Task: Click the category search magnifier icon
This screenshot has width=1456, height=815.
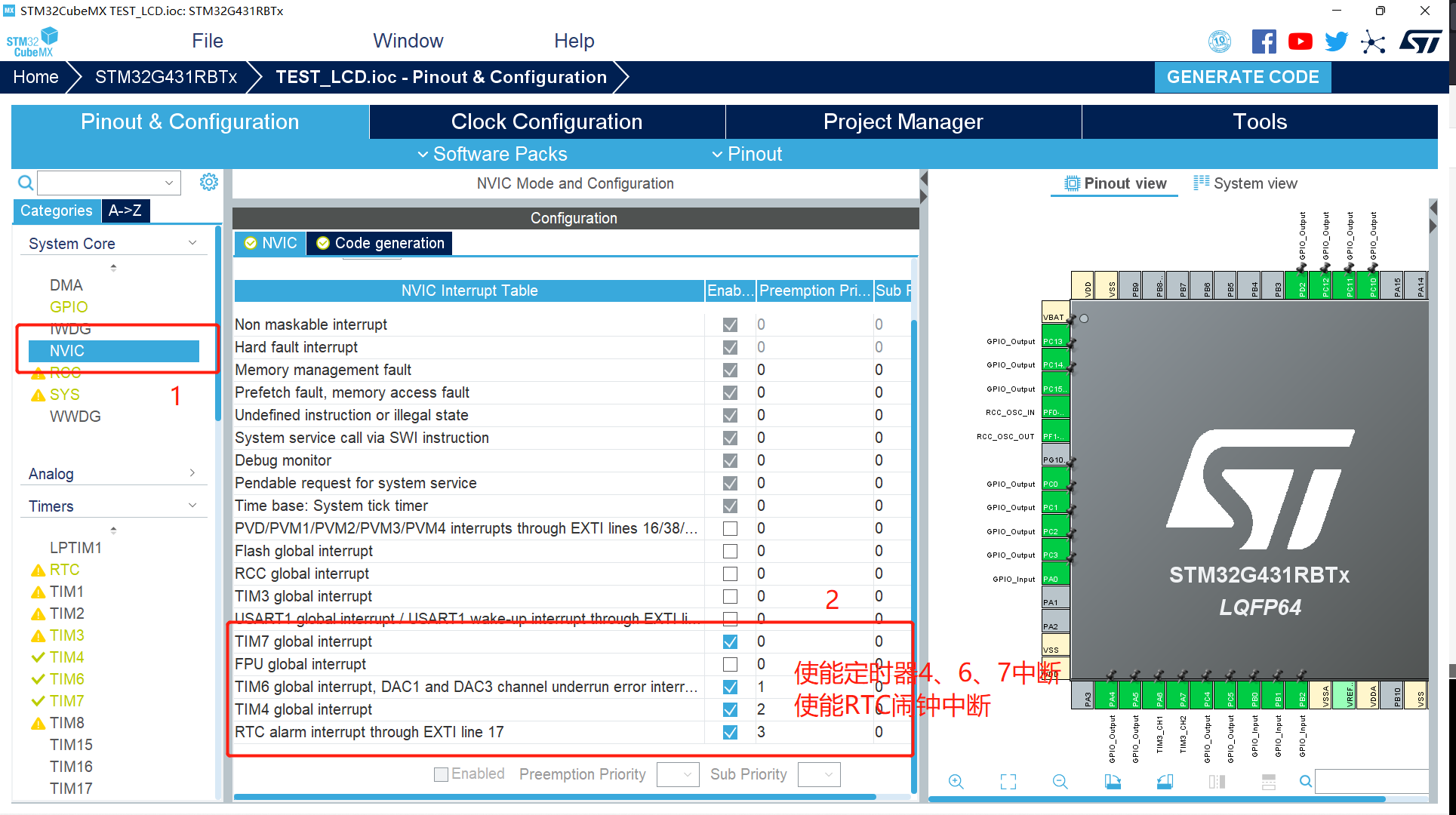Action: pos(25,183)
